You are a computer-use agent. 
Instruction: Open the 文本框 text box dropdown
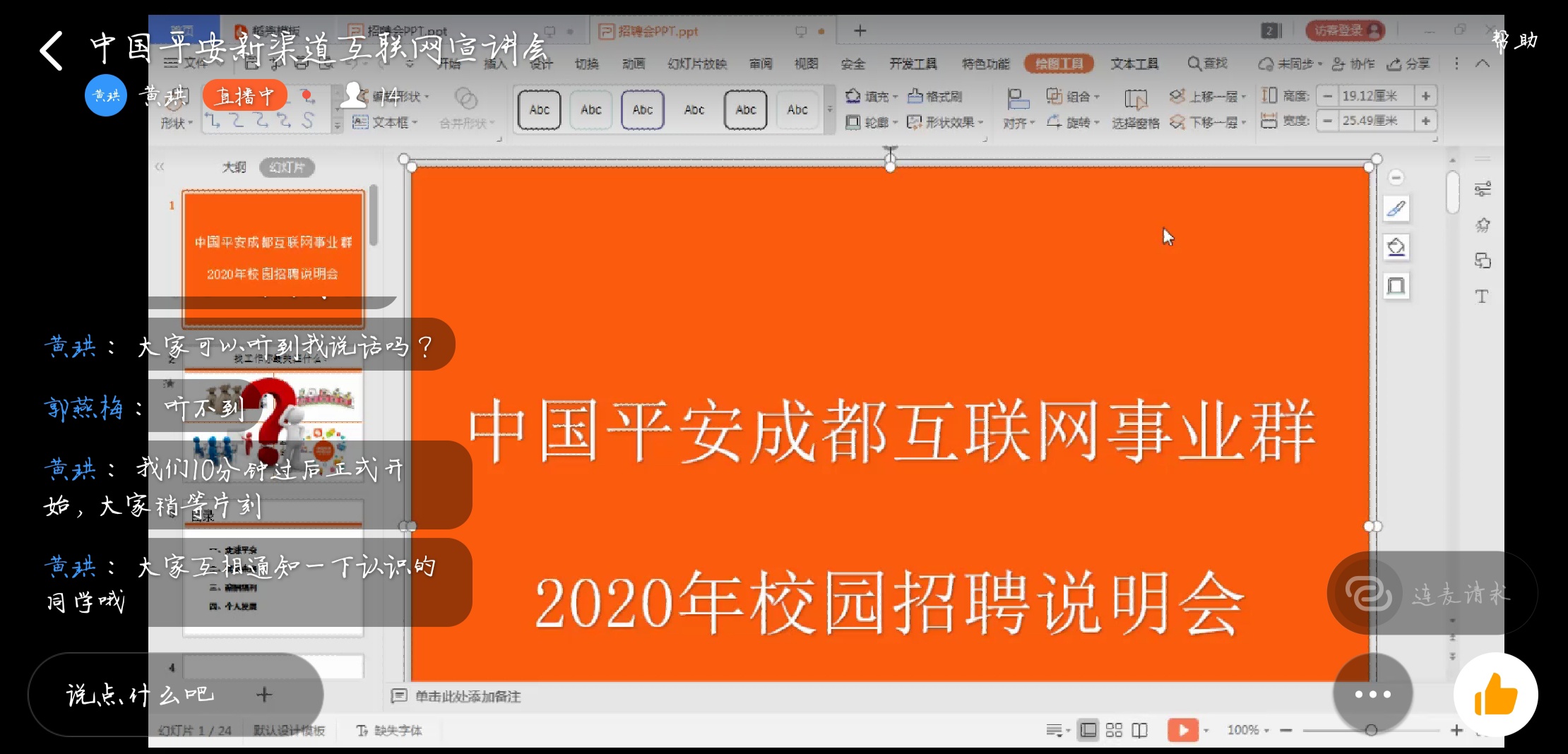pyautogui.click(x=386, y=122)
